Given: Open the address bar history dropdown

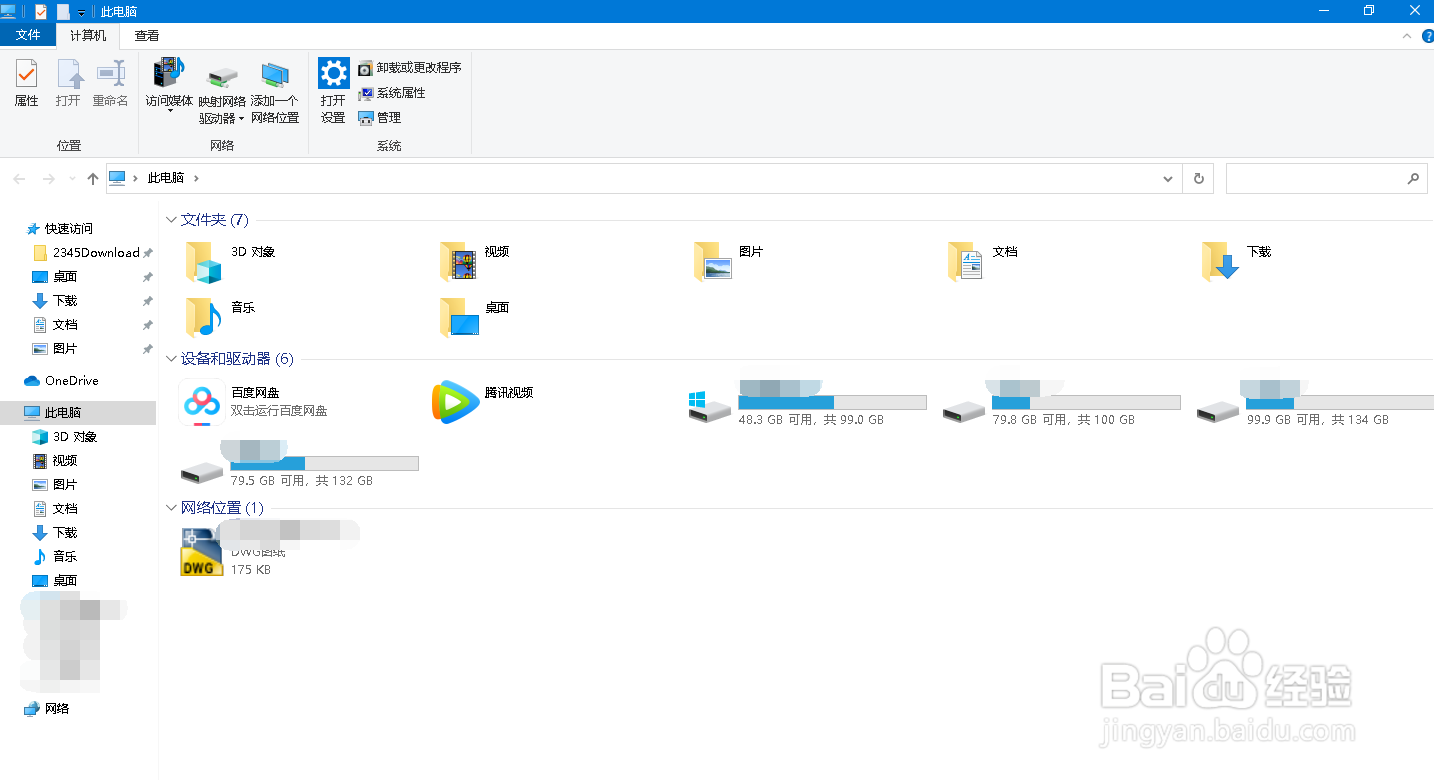Looking at the screenshot, I should pos(1168,179).
